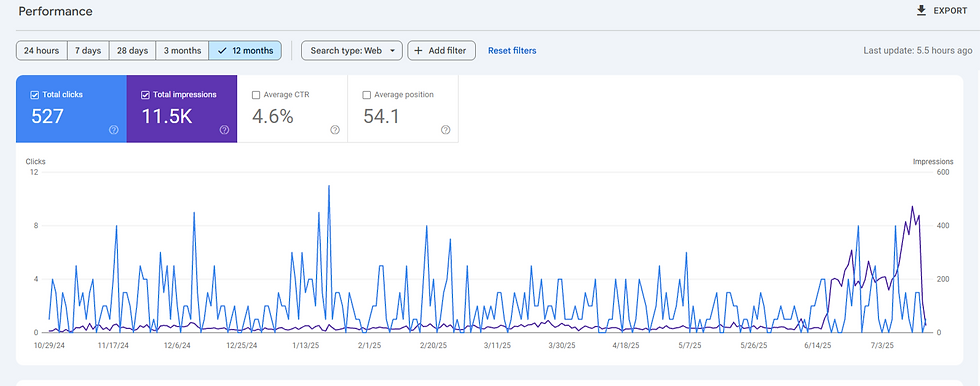Open help icon on Average CTR card
The image size is (980, 386).
click(x=335, y=130)
